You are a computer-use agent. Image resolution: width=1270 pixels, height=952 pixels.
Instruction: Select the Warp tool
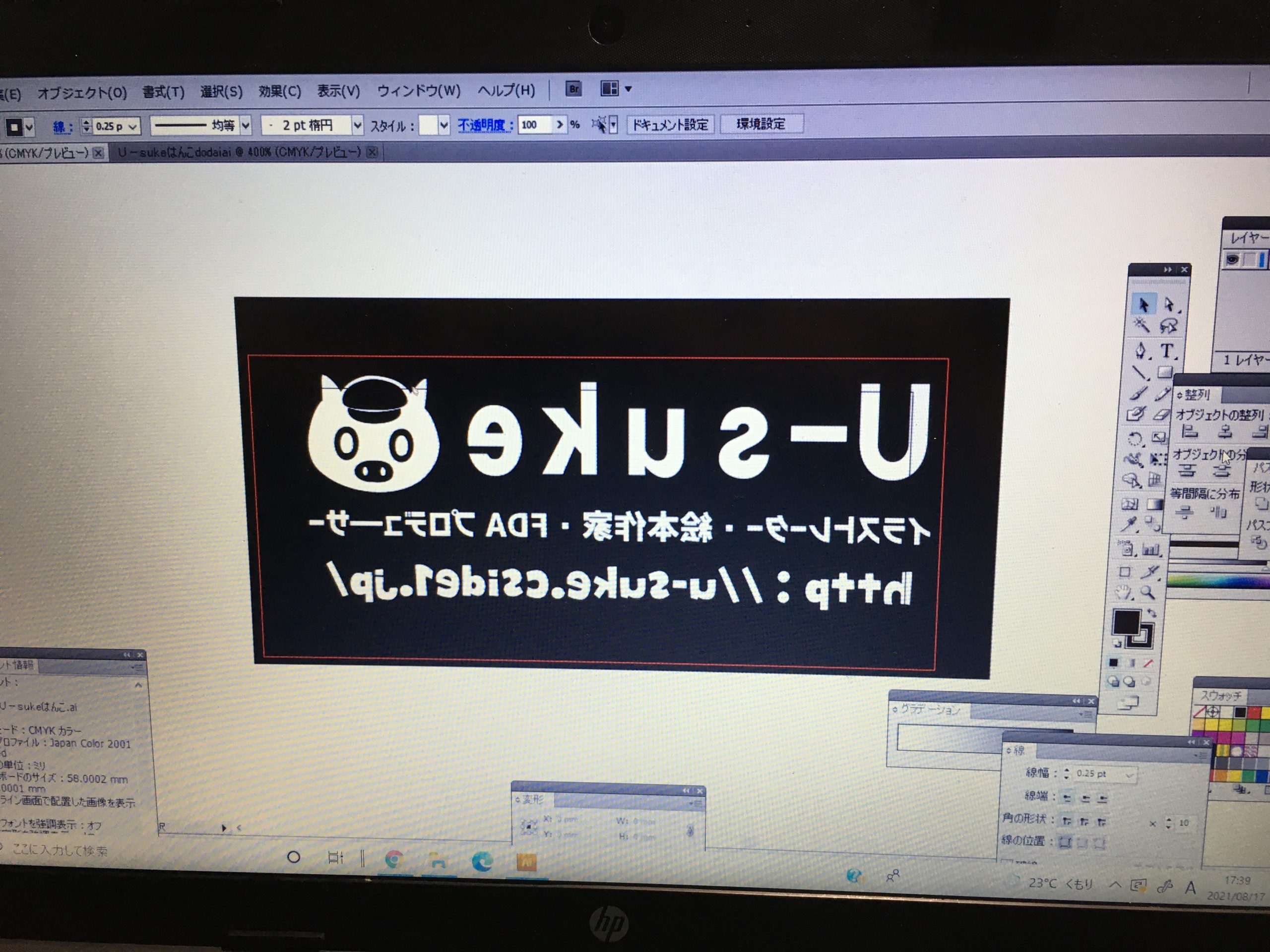coord(1133,460)
